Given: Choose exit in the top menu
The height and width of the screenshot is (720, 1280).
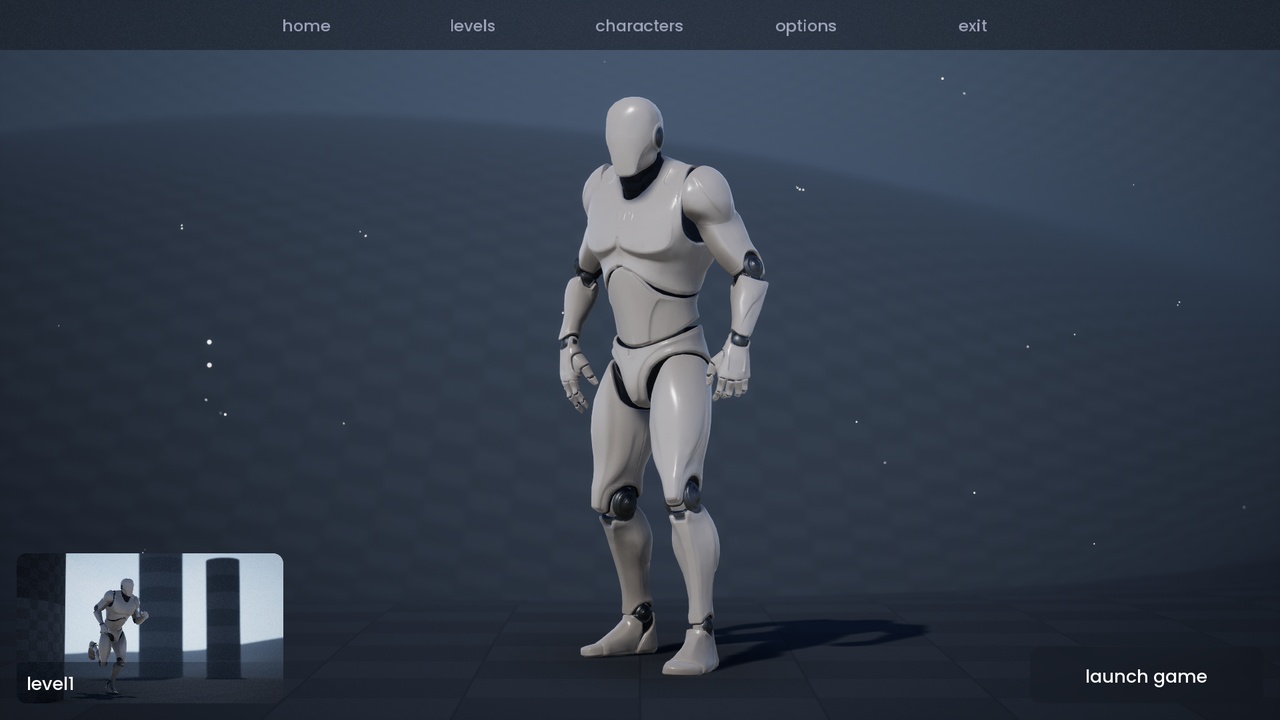Looking at the screenshot, I should [x=973, y=26].
